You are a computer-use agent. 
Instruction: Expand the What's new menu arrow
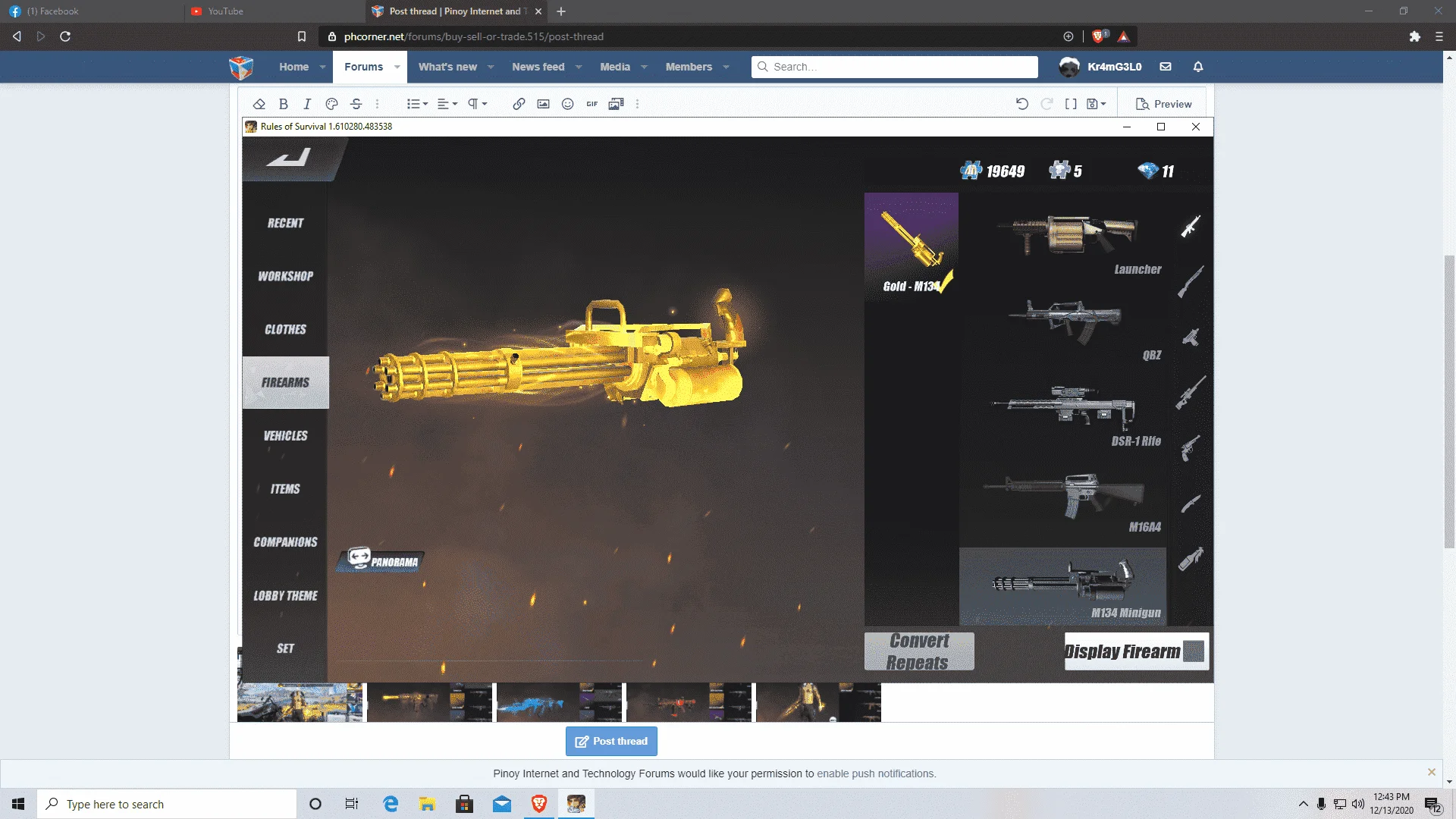(x=491, y=67)
